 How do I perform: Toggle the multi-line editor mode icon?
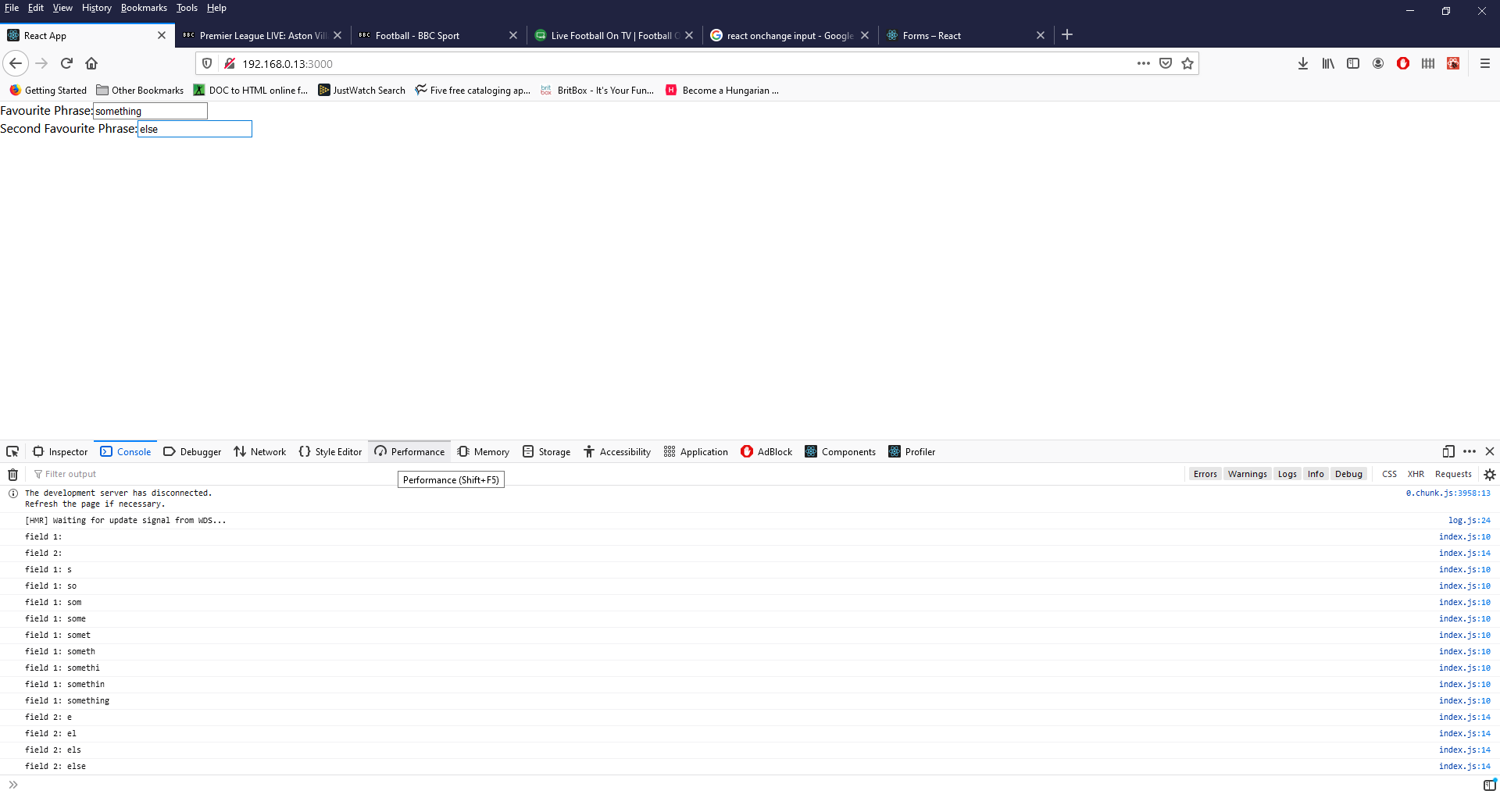tap(1489, 785)
